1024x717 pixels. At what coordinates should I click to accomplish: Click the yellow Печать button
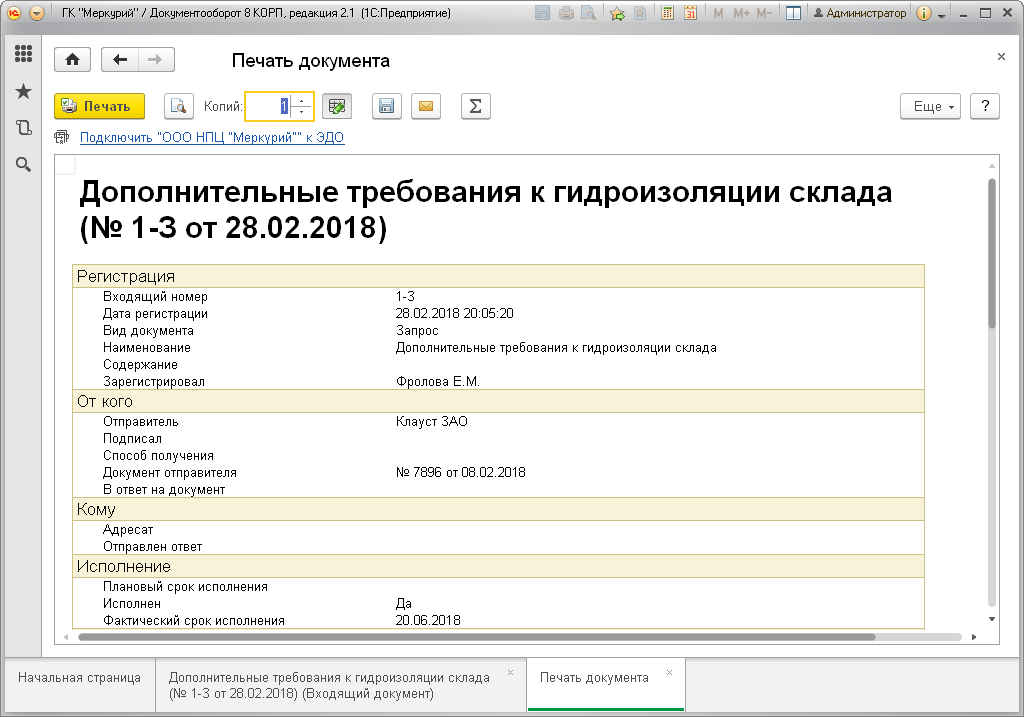(99, 106)
